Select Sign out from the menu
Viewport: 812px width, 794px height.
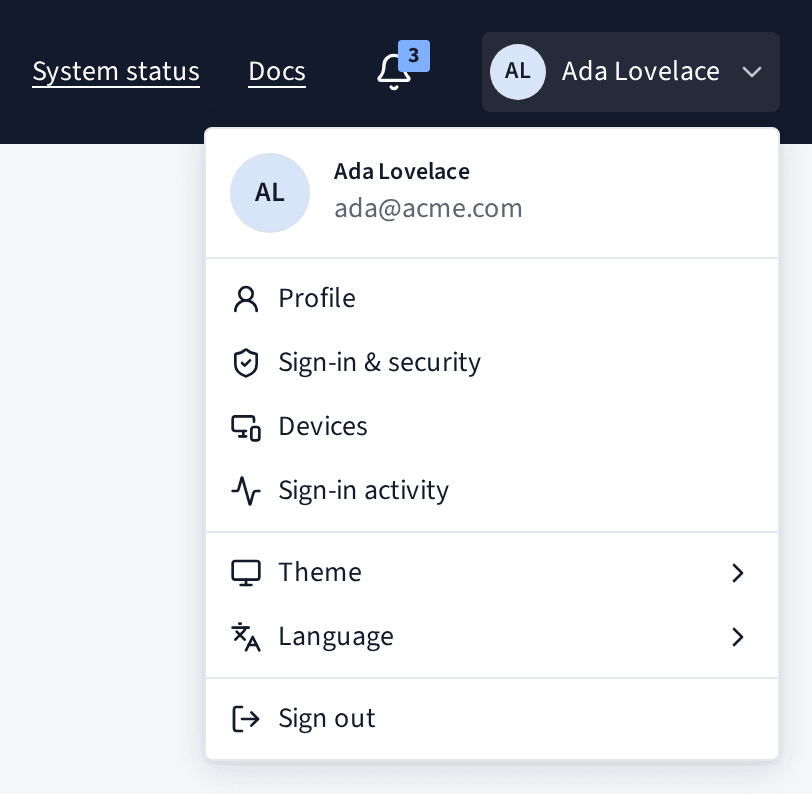pos(492,719)
